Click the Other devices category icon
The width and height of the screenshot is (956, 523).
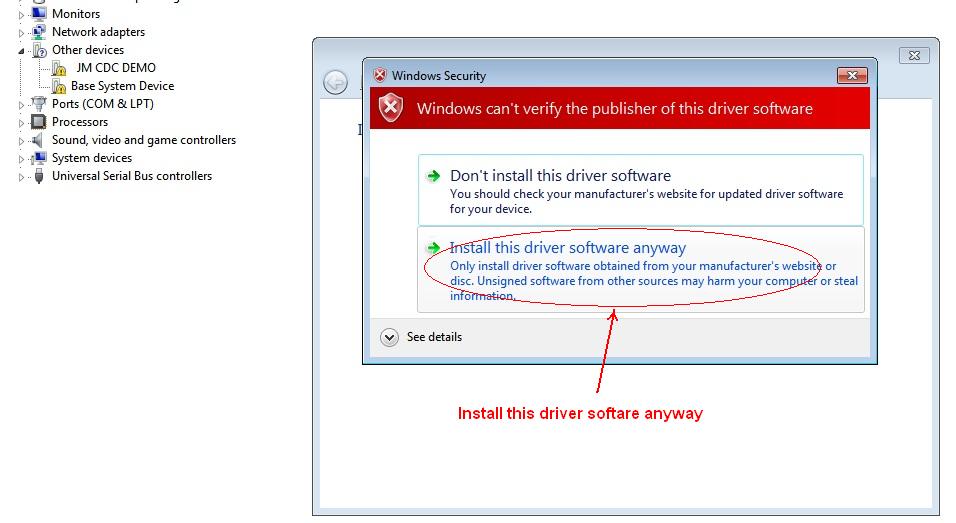click(39, 50)
